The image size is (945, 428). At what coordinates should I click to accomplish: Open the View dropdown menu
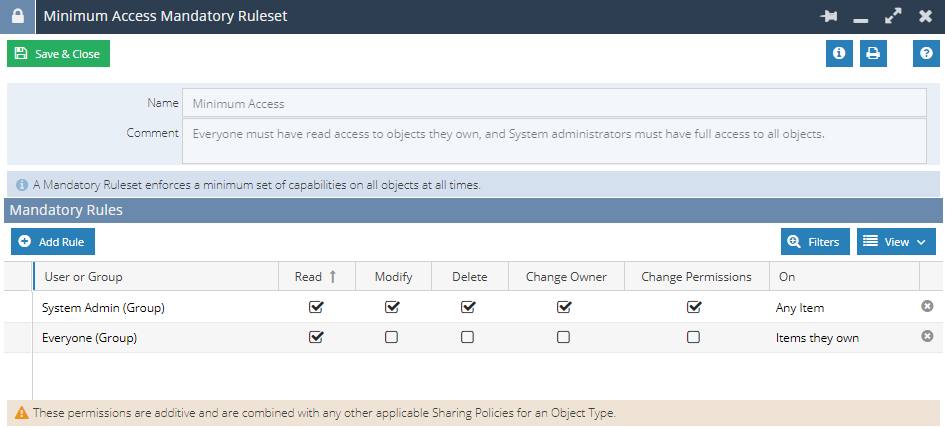896,242
